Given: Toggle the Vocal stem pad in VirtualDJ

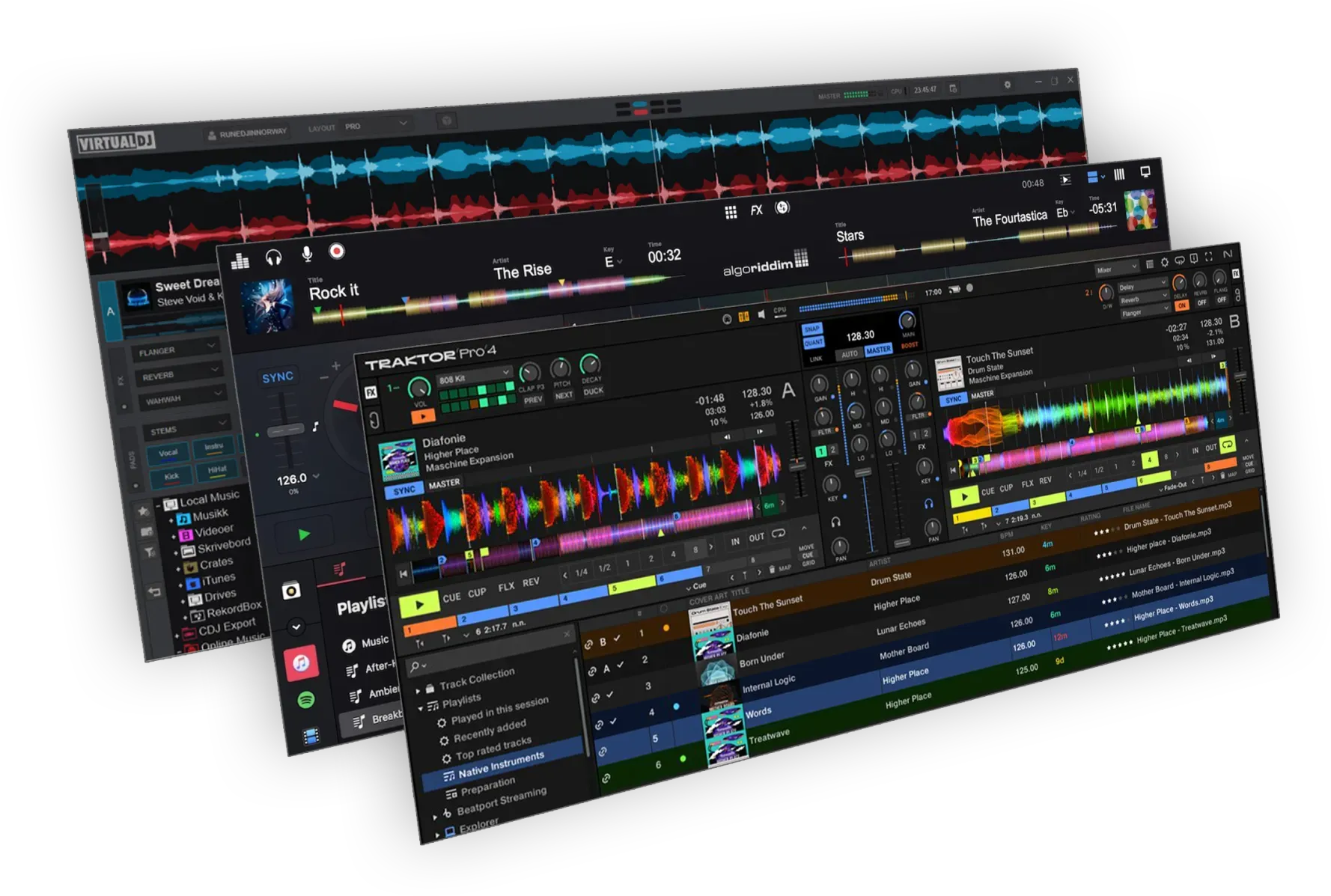Looking at the screenshot, I should [168, 452].
